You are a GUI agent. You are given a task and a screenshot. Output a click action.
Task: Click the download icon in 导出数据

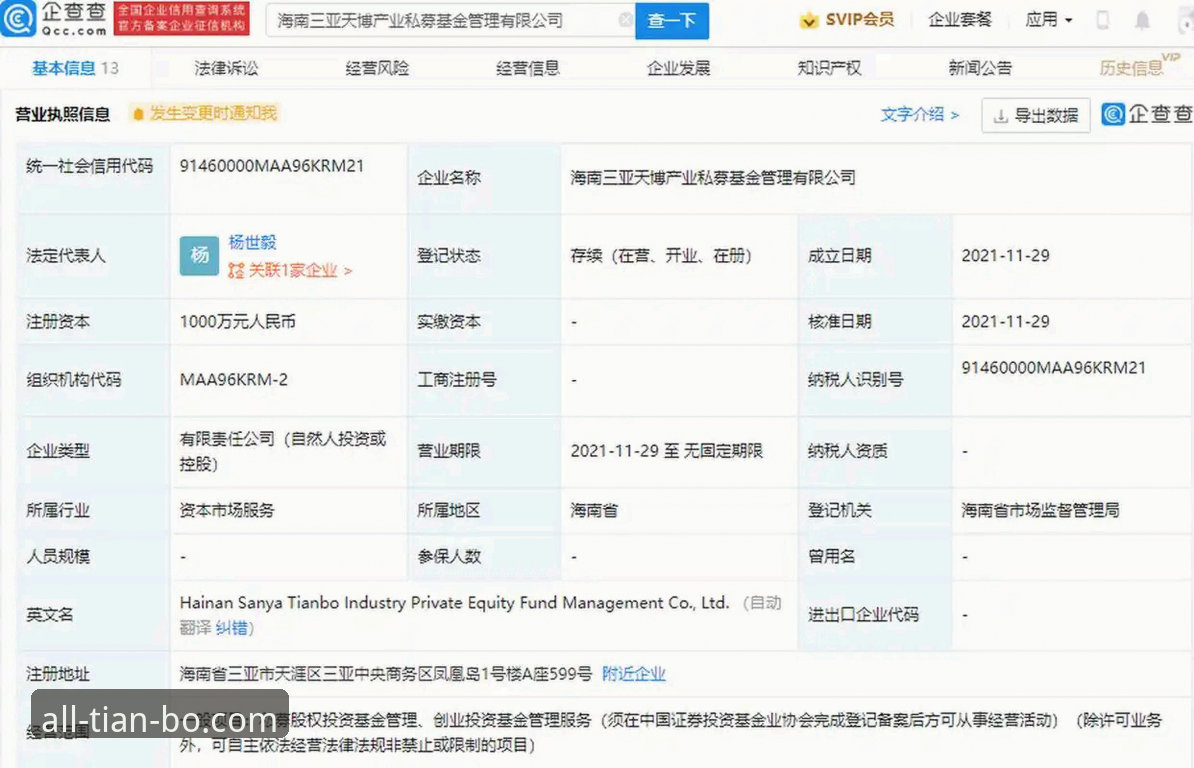coord(1001,116)
